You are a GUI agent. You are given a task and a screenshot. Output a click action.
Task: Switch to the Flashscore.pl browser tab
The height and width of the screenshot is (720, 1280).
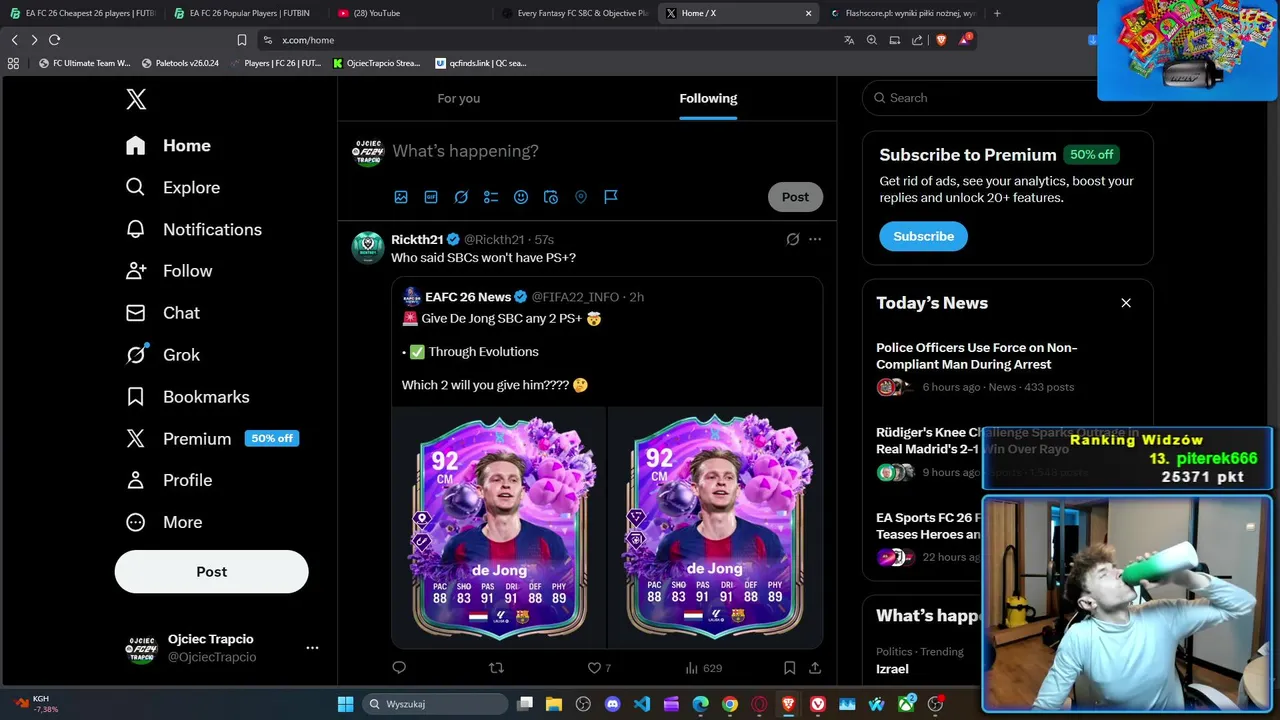pyautogui.click(x=903, y=13)
